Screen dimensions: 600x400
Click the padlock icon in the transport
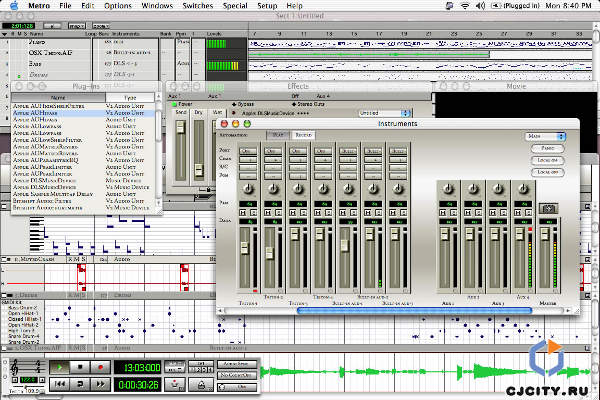(x=201, y=384)
